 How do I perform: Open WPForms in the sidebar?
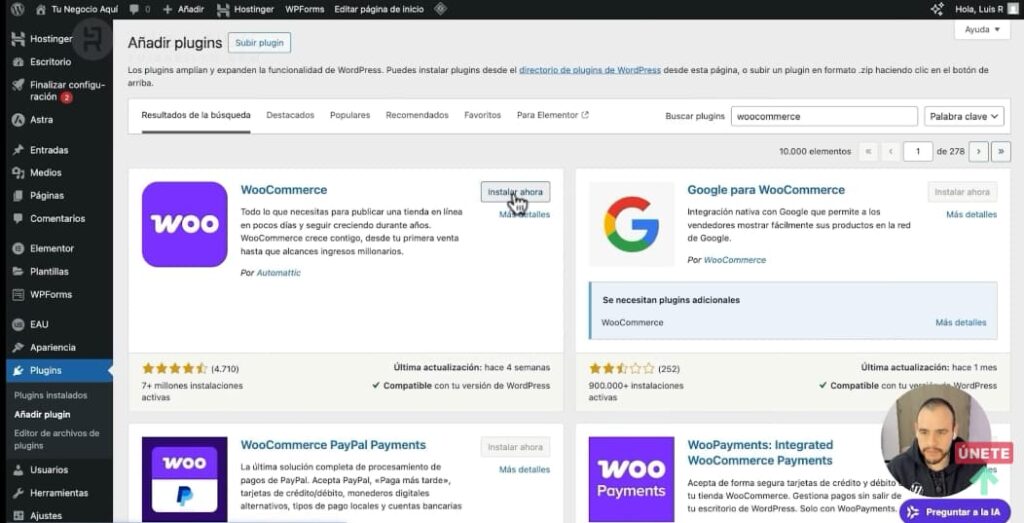coord(51,294)
